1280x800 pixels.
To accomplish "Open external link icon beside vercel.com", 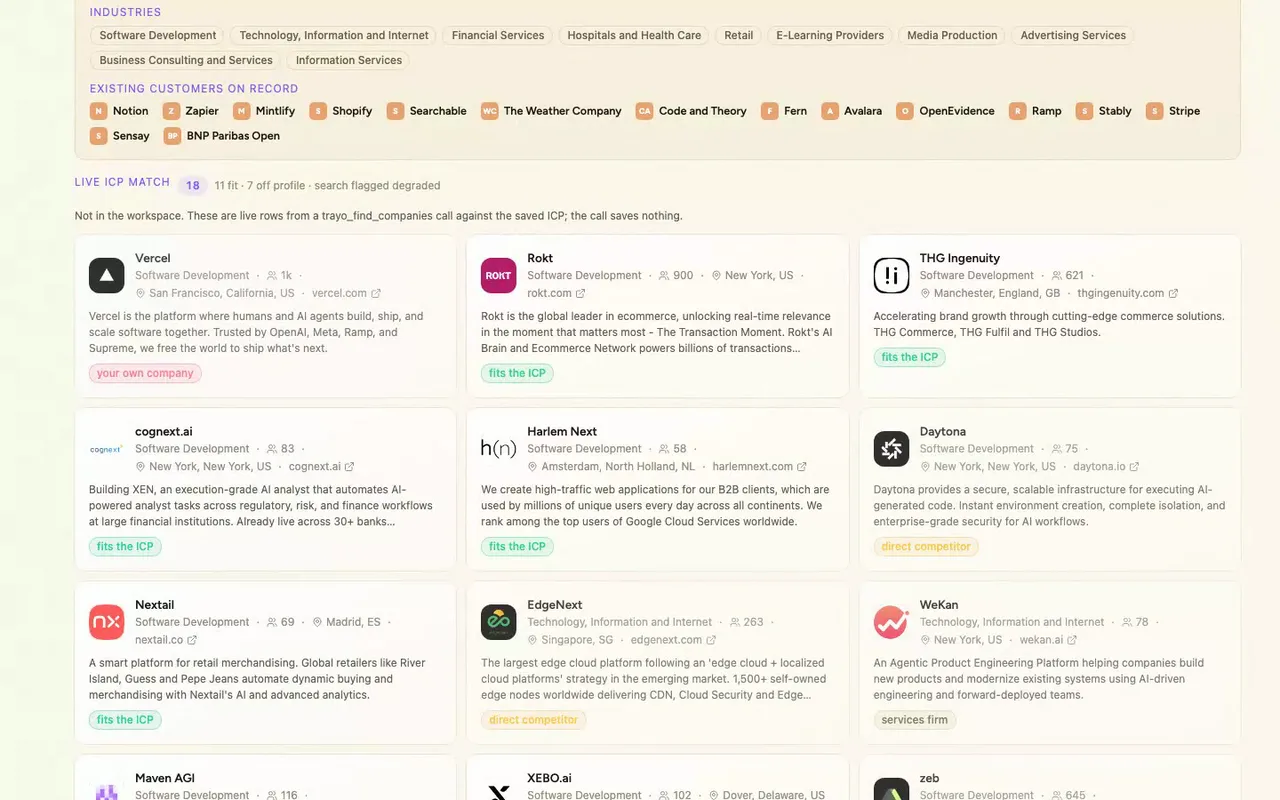I will tap(376, 294).
